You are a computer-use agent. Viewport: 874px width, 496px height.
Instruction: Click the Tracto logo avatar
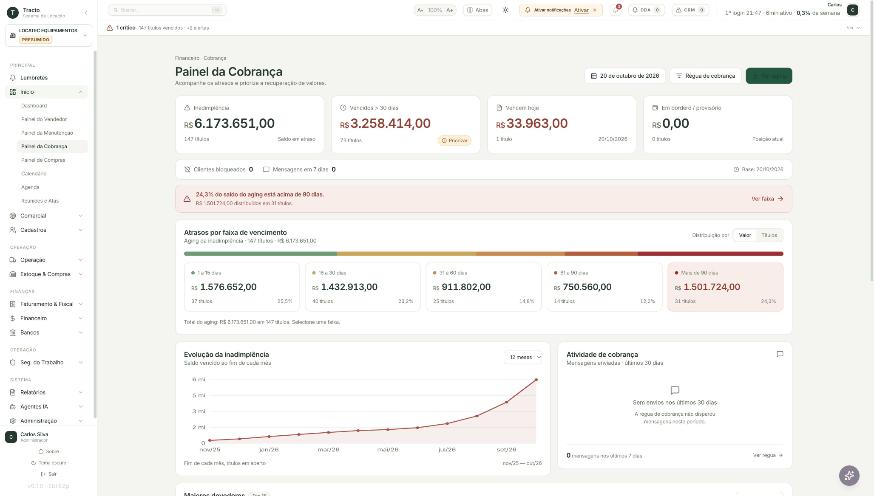[x=13, y=12]
